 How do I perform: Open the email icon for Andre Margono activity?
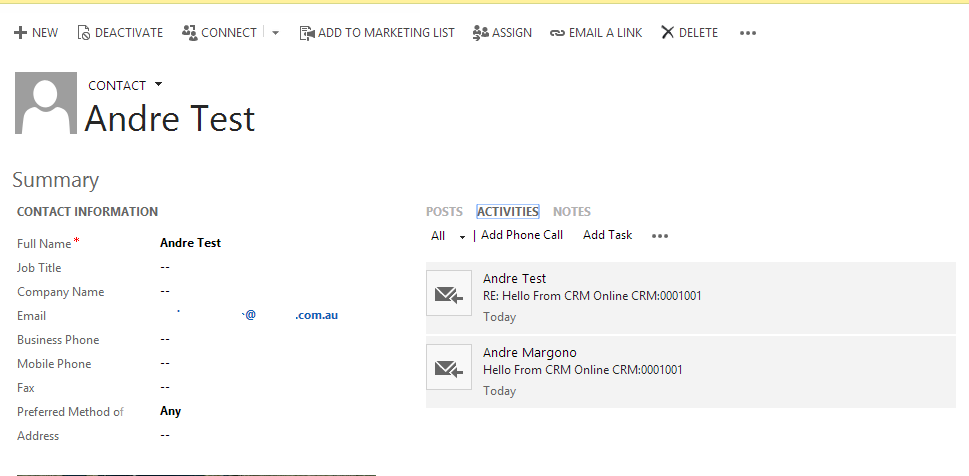click(x=448, y=367)
